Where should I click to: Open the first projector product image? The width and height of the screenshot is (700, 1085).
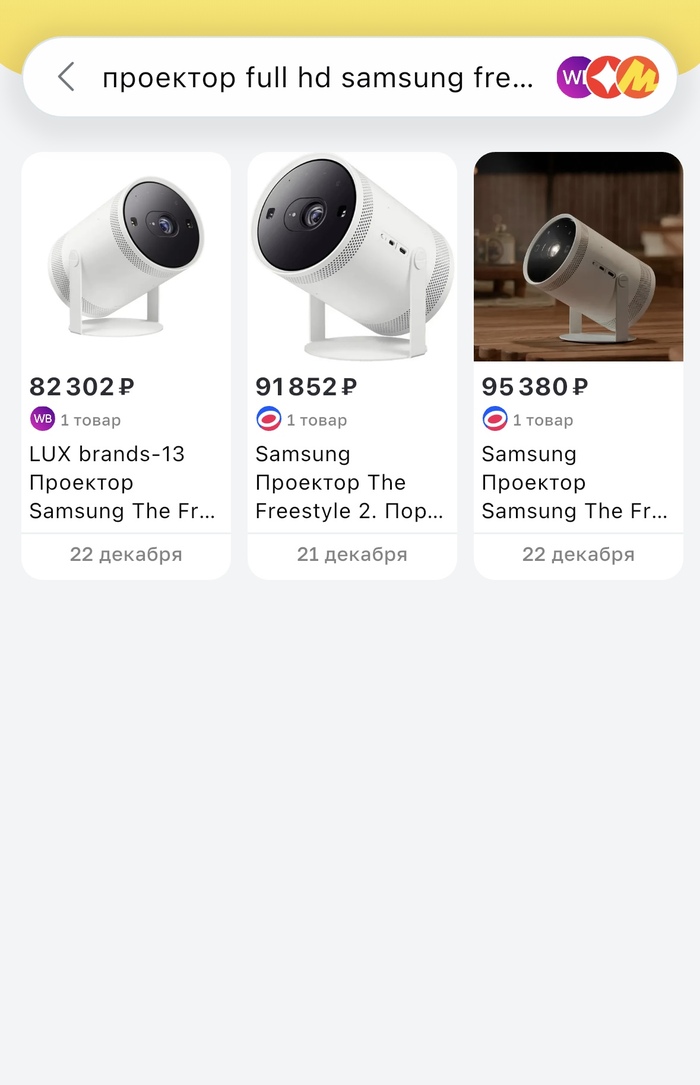point(126,257)
